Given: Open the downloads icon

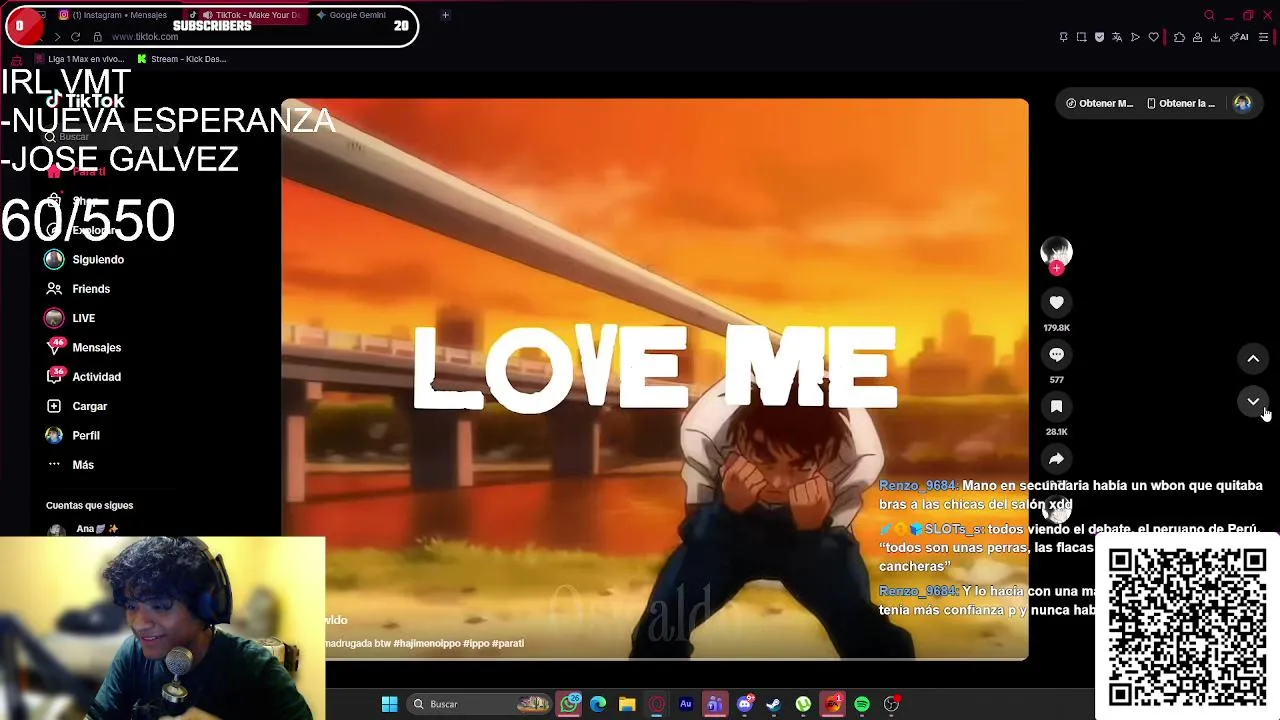Looking at the screenshot, I should (x=1215, y=37).
